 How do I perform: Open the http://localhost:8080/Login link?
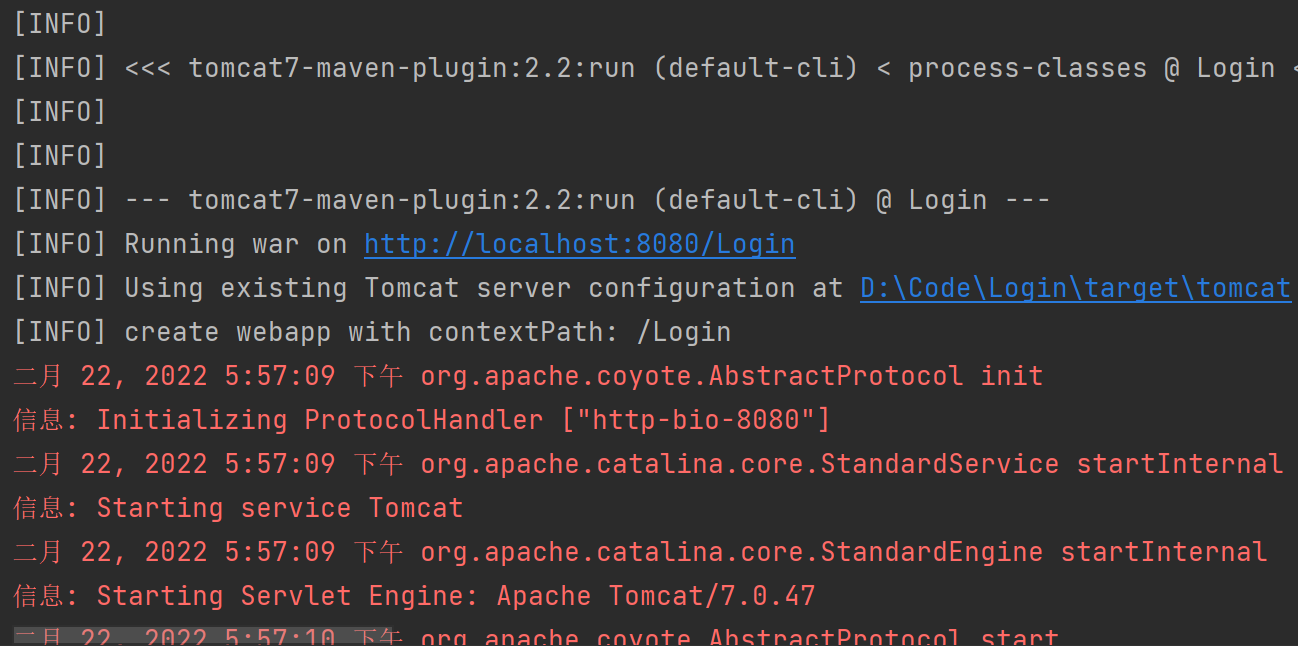(x=579, y=244)
